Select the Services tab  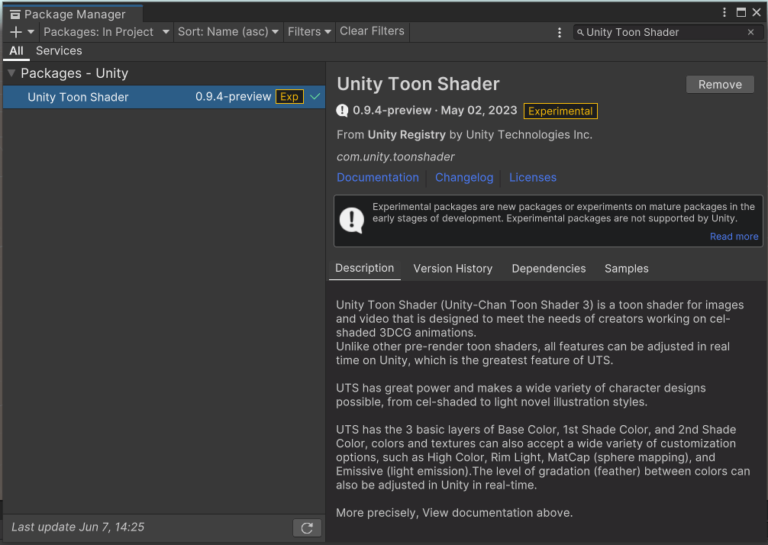59,51
